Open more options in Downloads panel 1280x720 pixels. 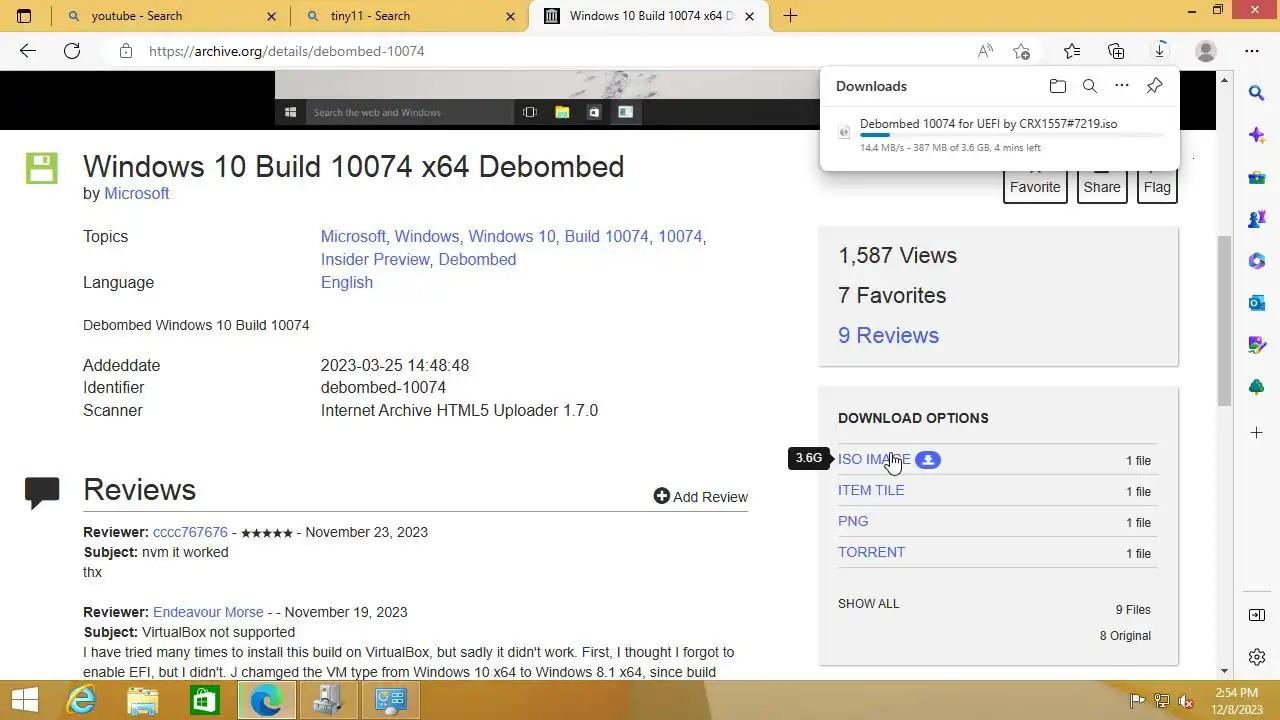pyautogui.click(x=1122, y=86)
